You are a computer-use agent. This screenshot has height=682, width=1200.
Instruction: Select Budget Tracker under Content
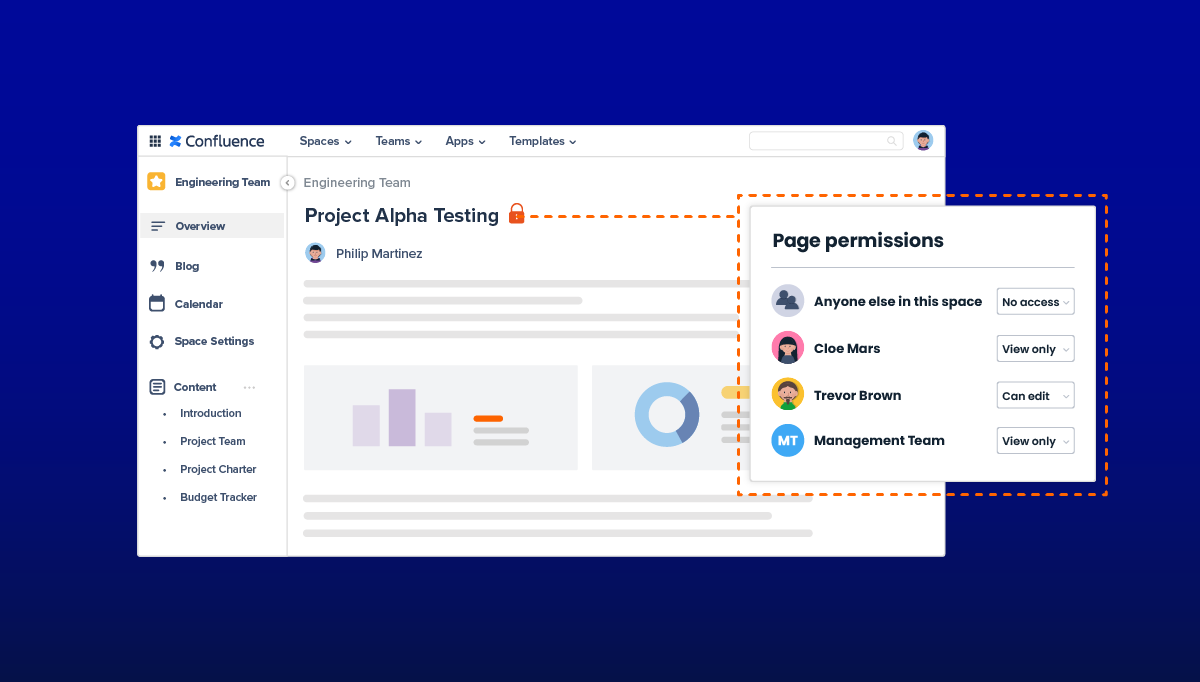click(218, 497)
